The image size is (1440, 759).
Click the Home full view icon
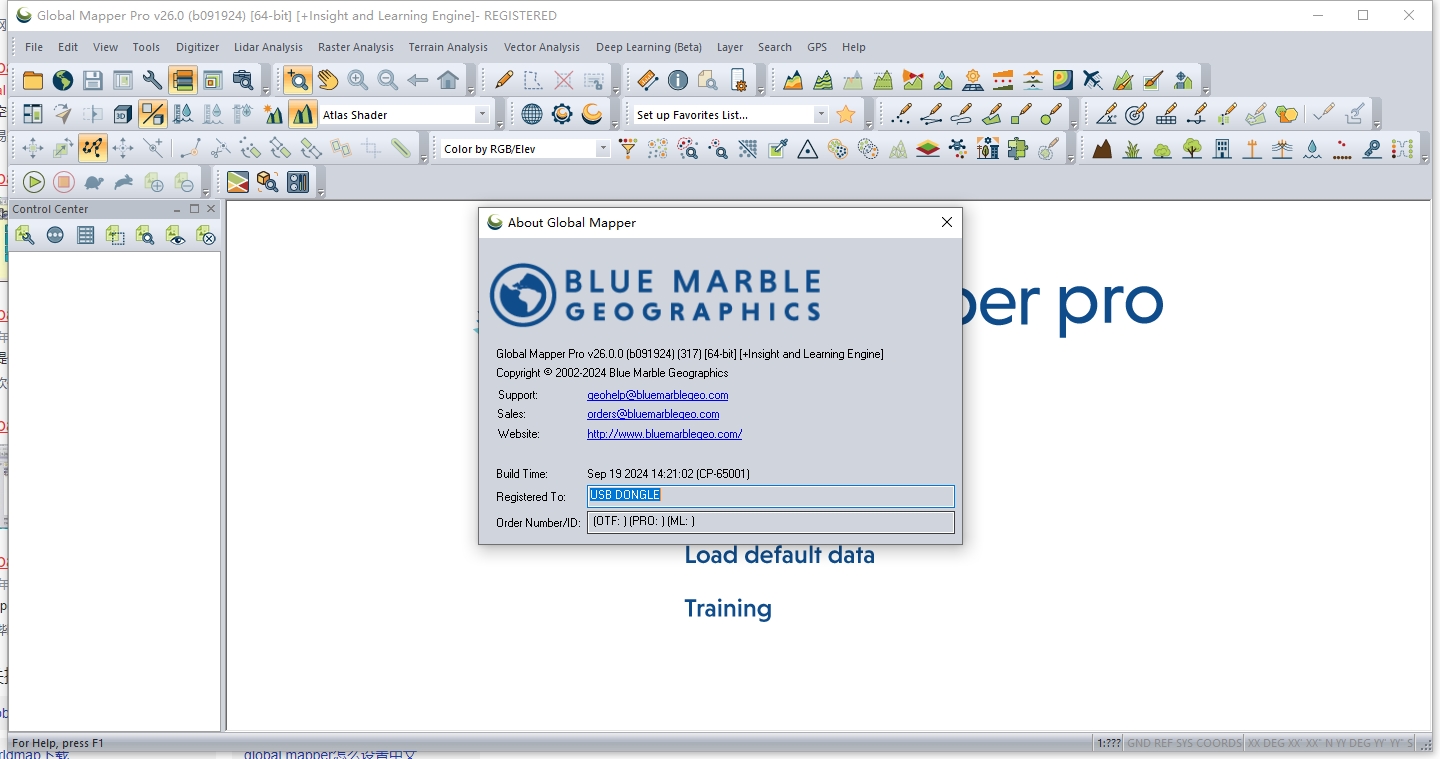point(448,81)
